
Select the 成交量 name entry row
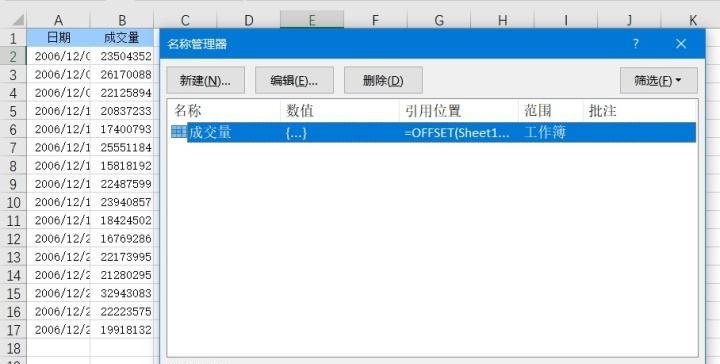tap(433, 133)
